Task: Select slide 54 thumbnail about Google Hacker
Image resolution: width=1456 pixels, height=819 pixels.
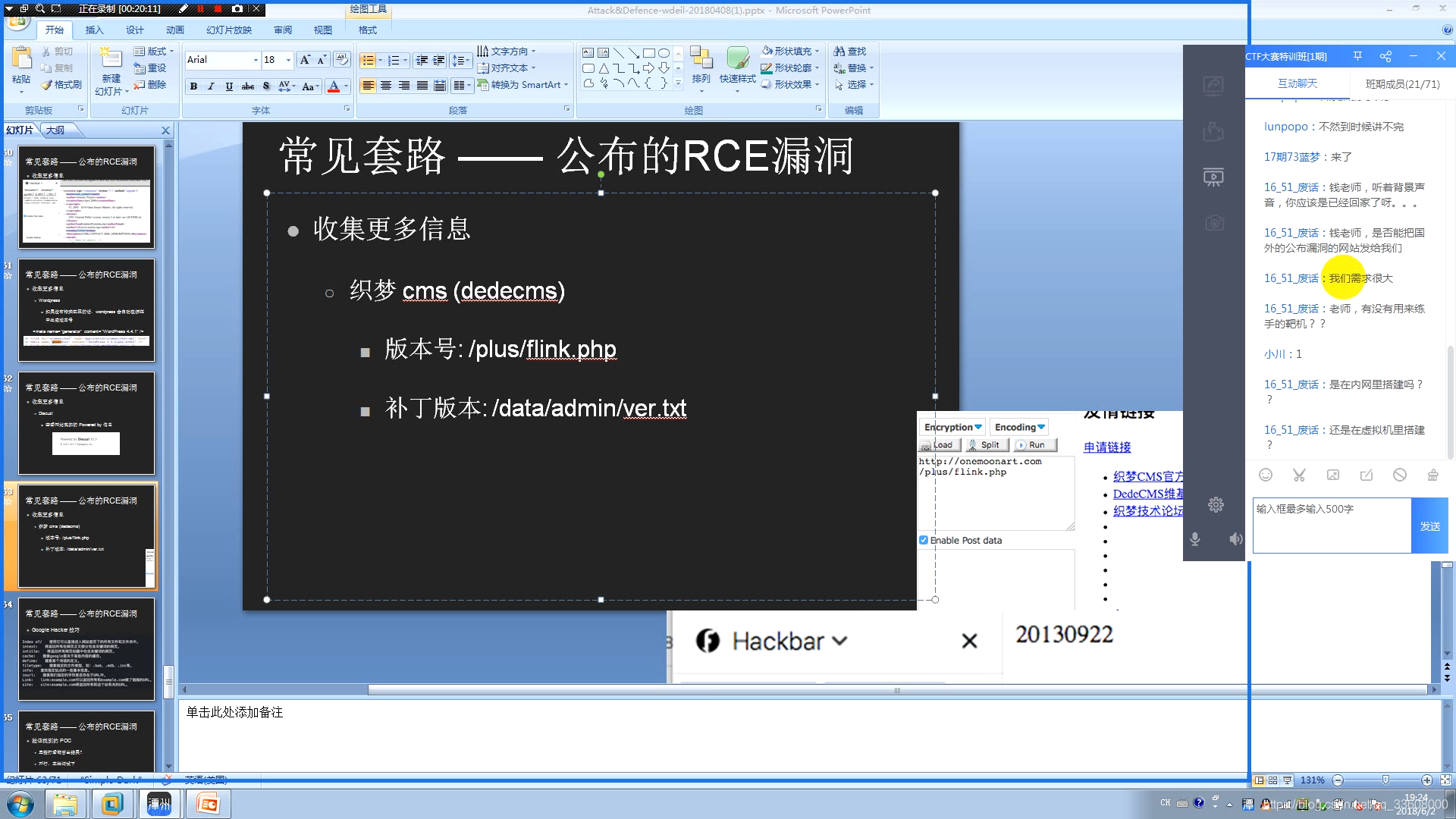Action: tap(86, 649)
